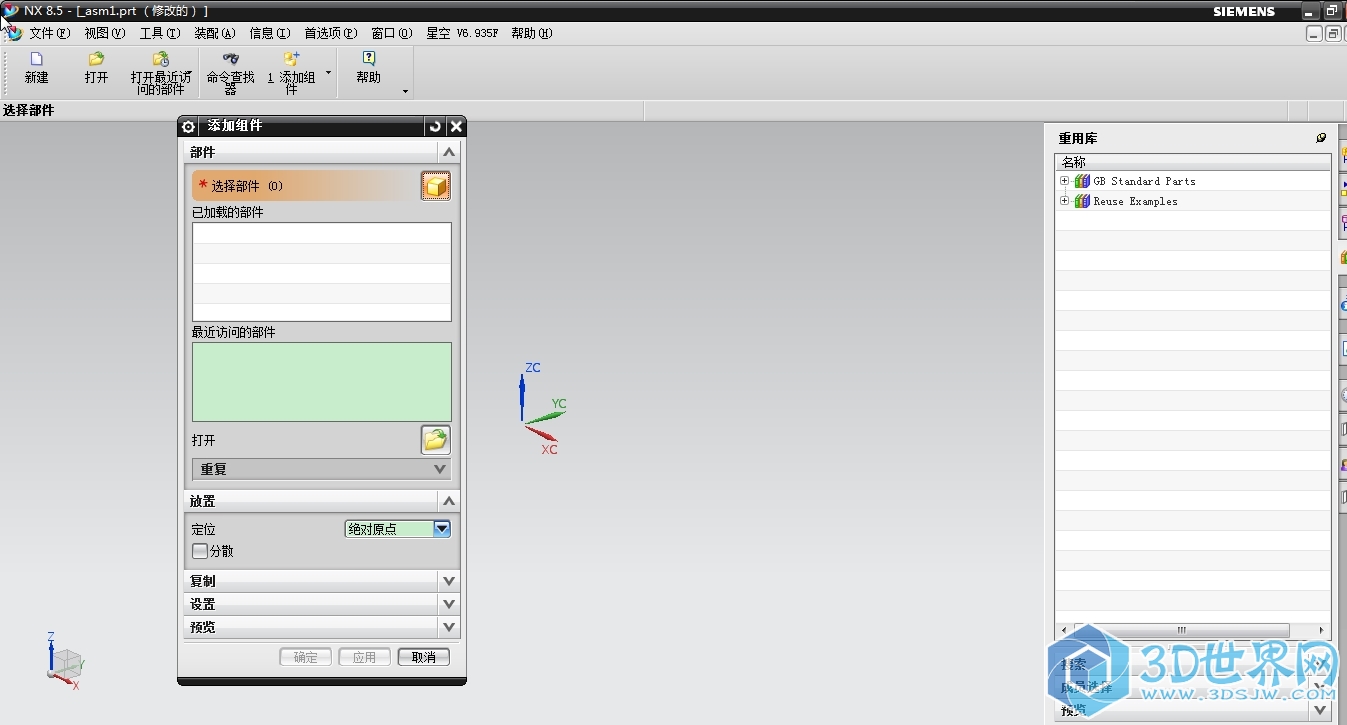
Task: Toggle the 分散 (Scatter) checkbox
Action: pyautogui.click(x=200, y=551)
